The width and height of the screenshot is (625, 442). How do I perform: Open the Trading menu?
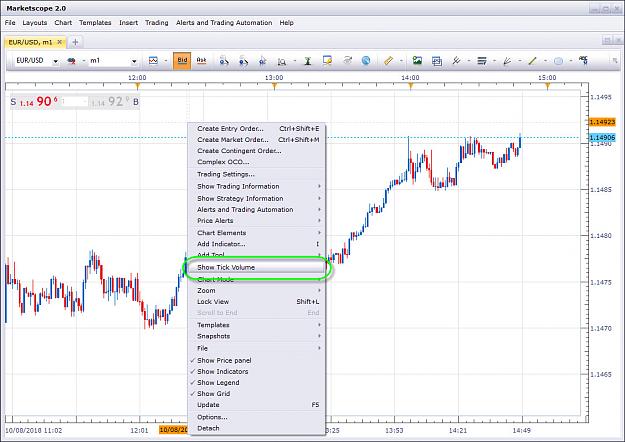pyautogui.click(x=157, y=23)
